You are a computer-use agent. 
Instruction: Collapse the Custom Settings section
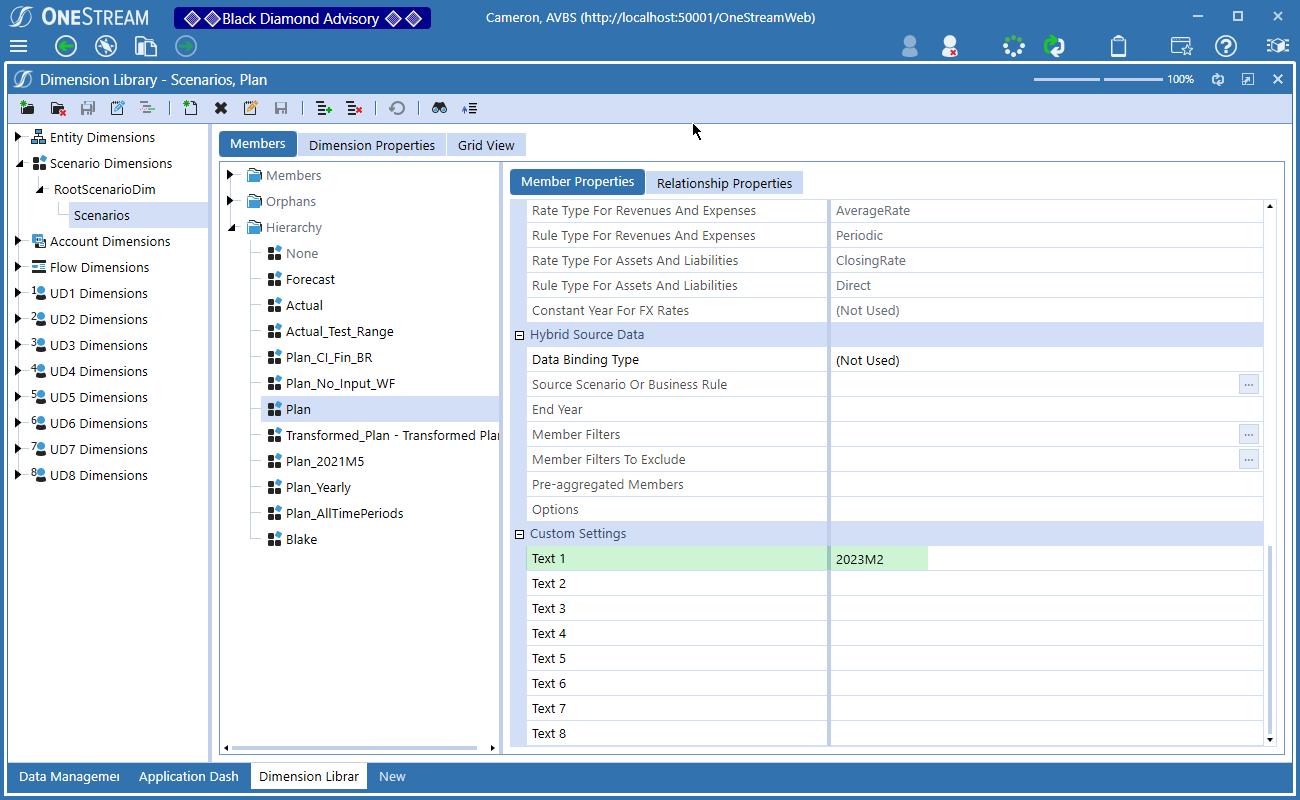(x=519, y=534)
